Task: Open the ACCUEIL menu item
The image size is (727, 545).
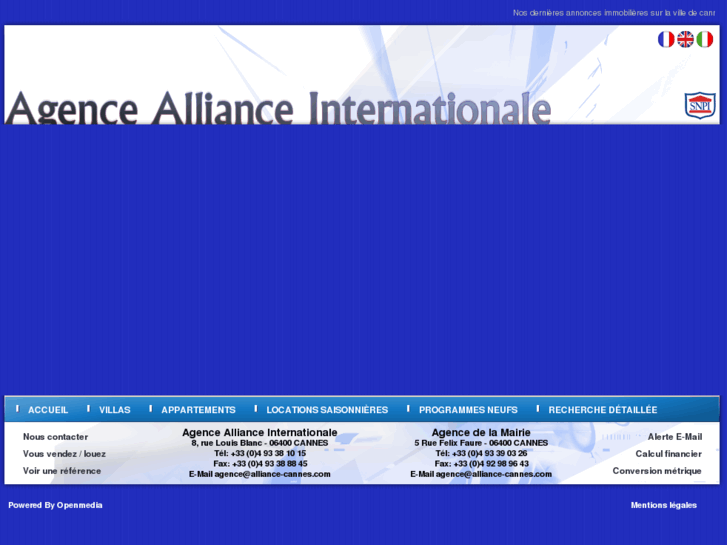Action: pos(48,410)
